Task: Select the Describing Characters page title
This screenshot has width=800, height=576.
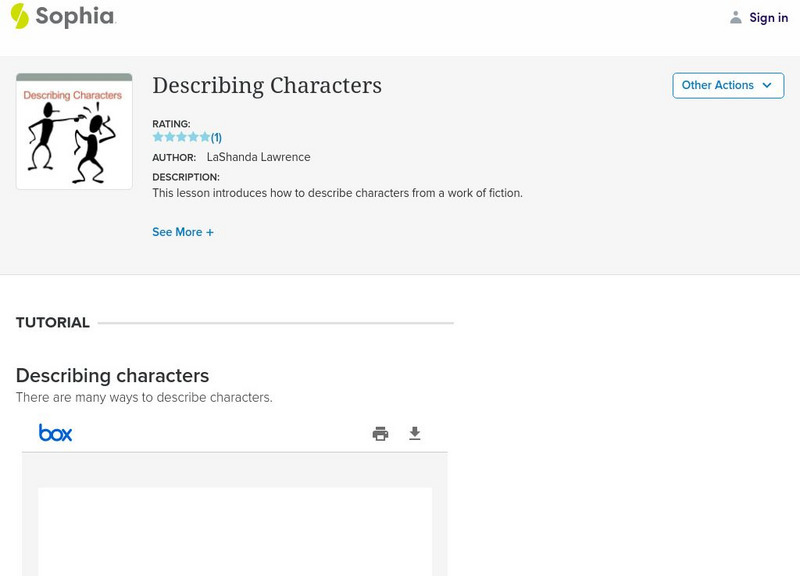Action: [x=267, y=86]
